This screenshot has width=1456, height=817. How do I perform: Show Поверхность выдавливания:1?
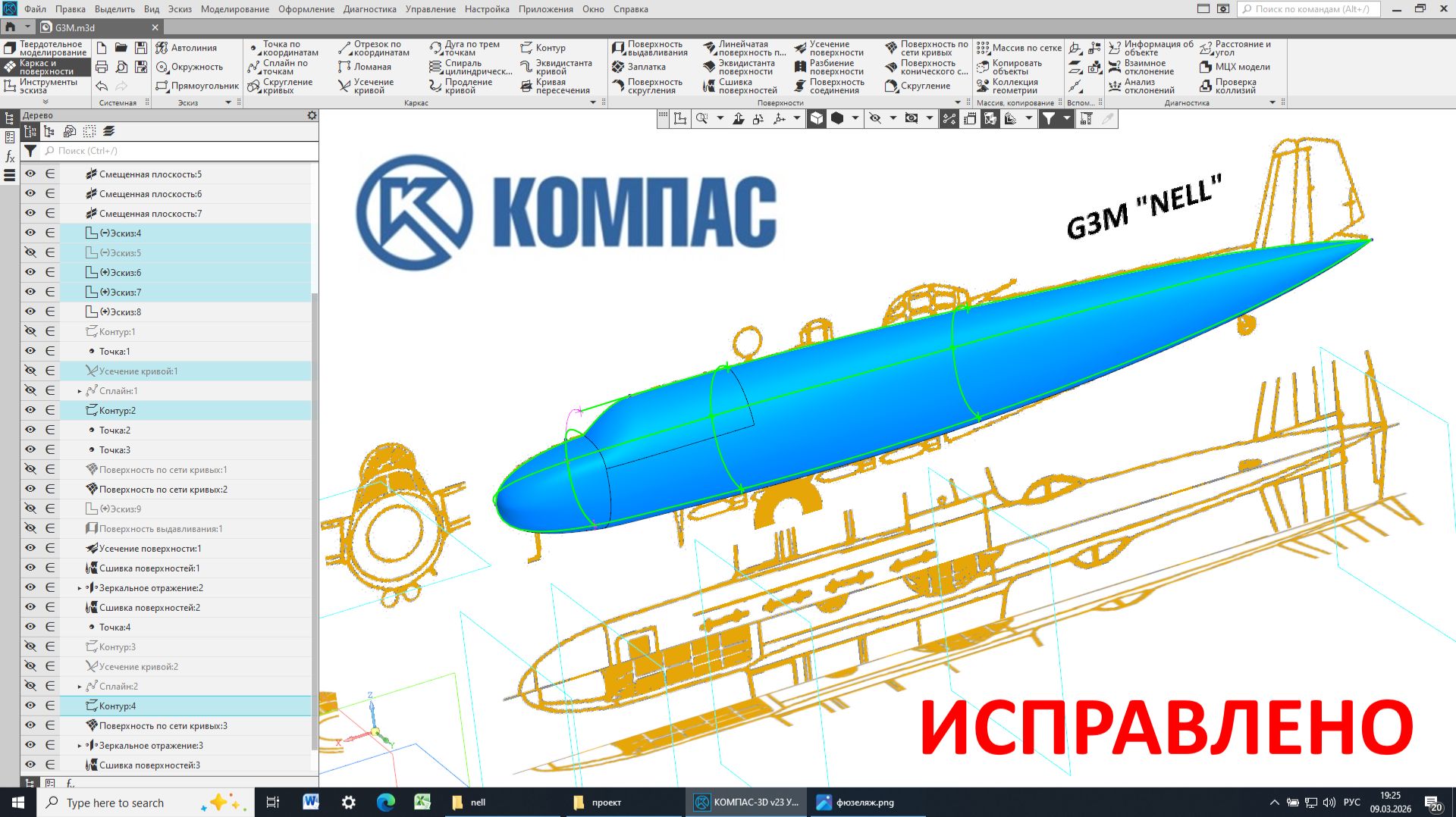click(x=30, y=528)
